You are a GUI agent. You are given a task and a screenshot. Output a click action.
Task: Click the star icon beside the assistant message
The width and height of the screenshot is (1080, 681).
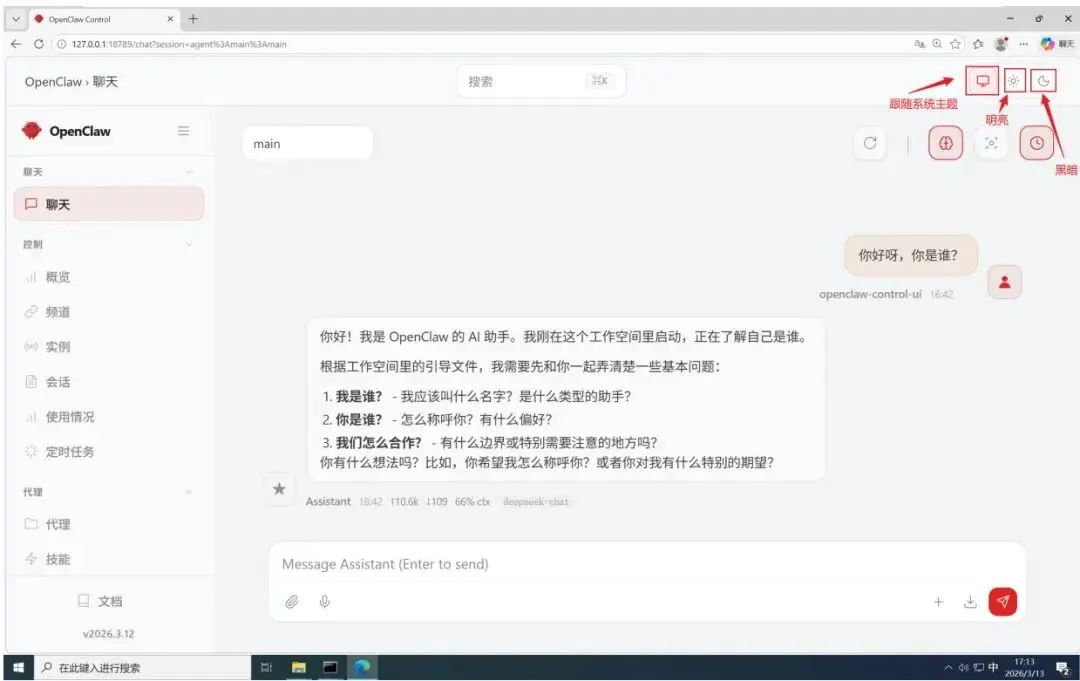click(x=279, y=489)
